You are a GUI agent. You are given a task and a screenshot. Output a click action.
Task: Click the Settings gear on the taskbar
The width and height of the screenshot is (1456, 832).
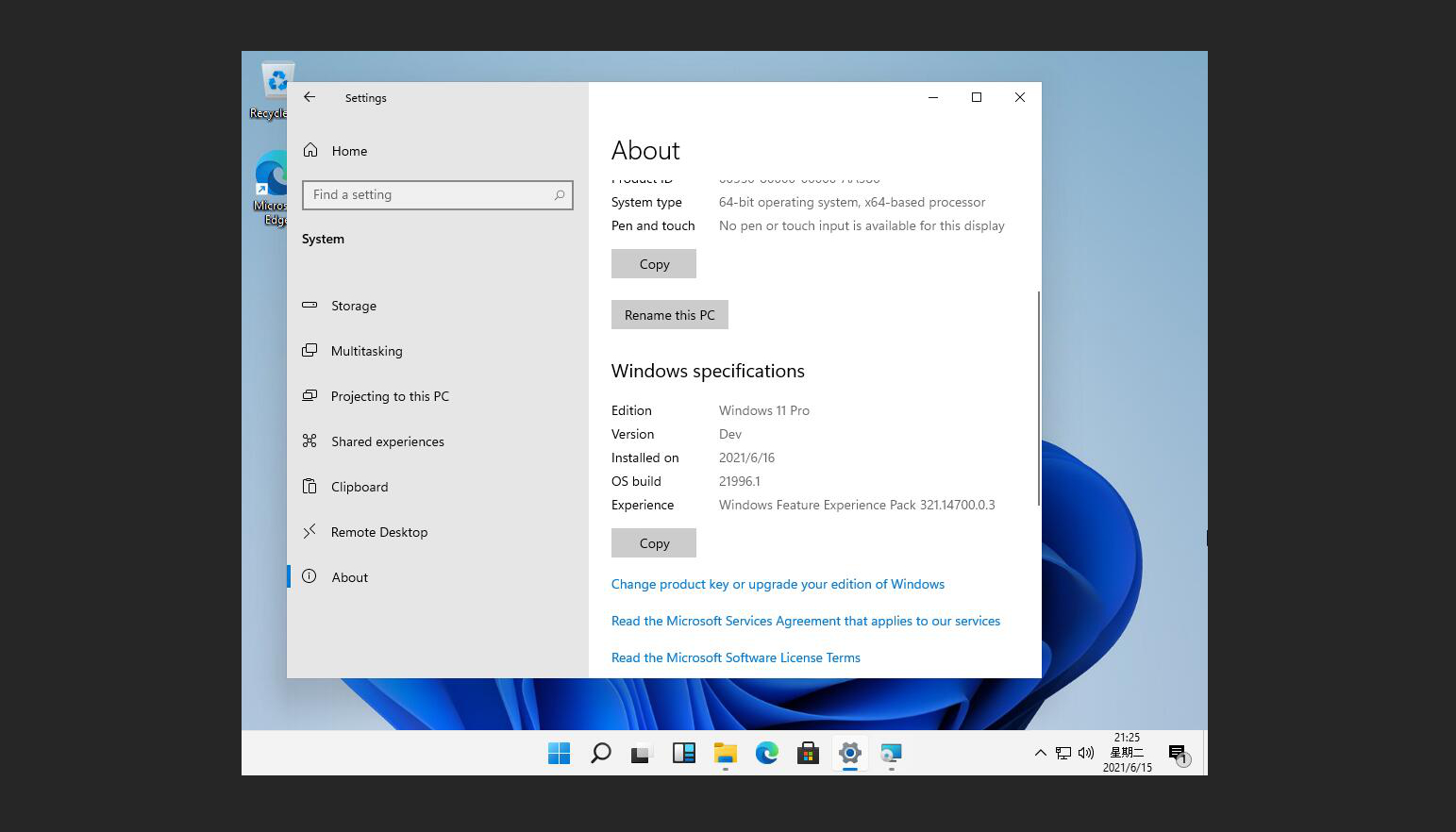coord(849,753)
